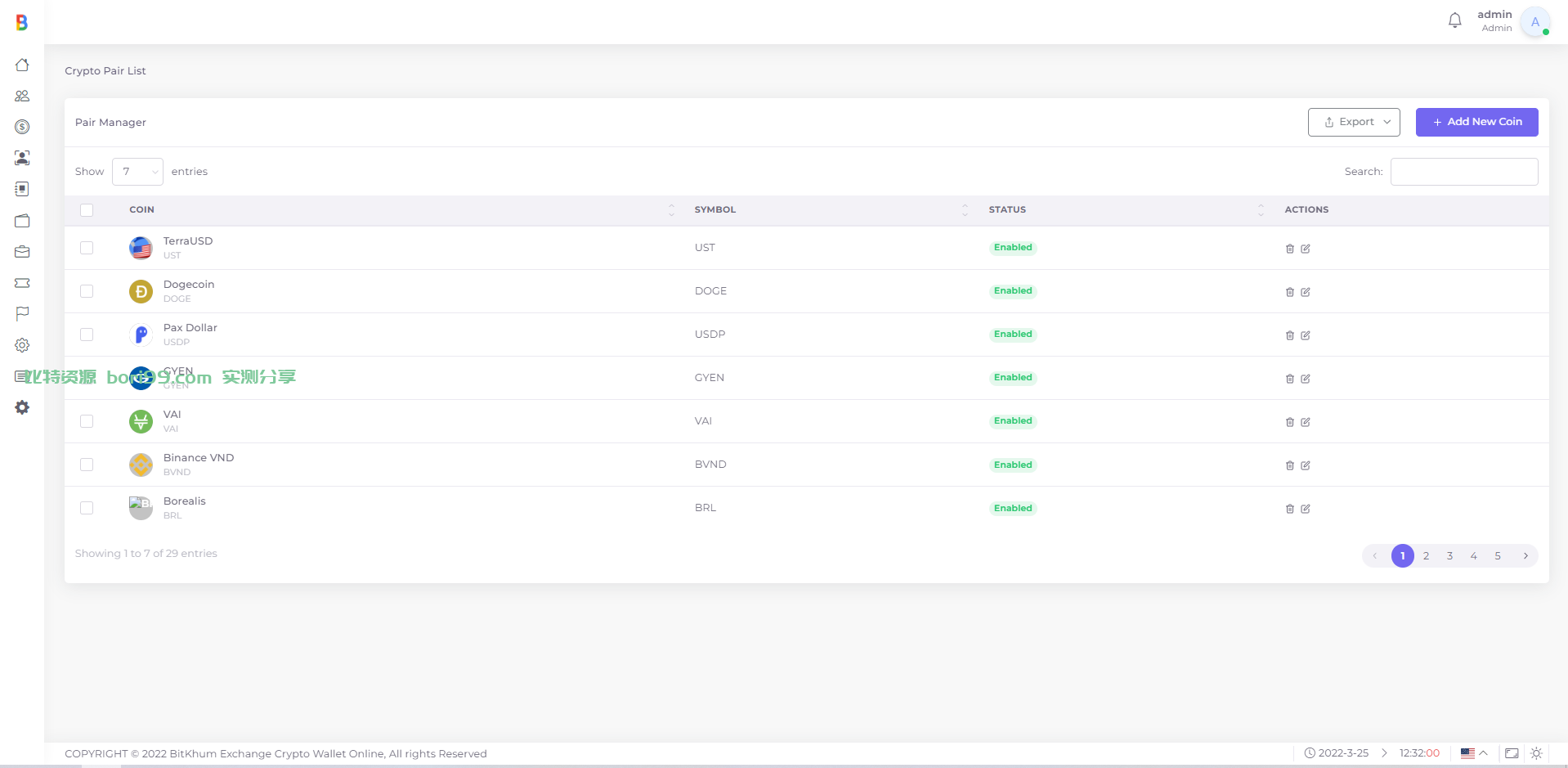Click the Enabled badge for TerraUSD

(x=1013, y=248)
